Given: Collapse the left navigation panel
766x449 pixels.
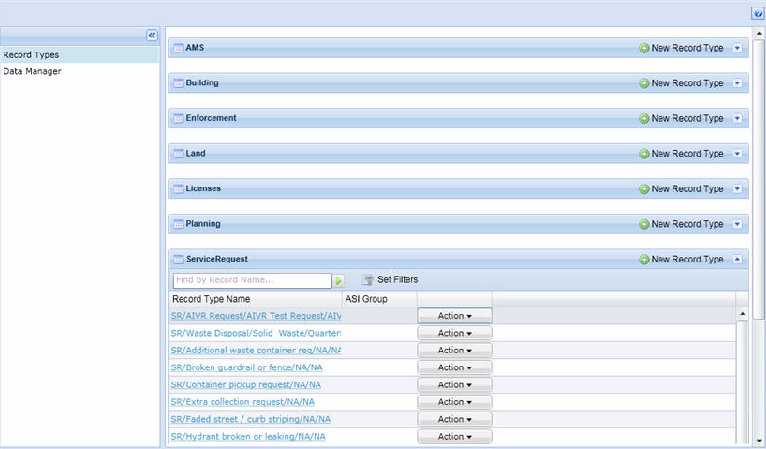Looking at the screenshot, I should (152, 35).
